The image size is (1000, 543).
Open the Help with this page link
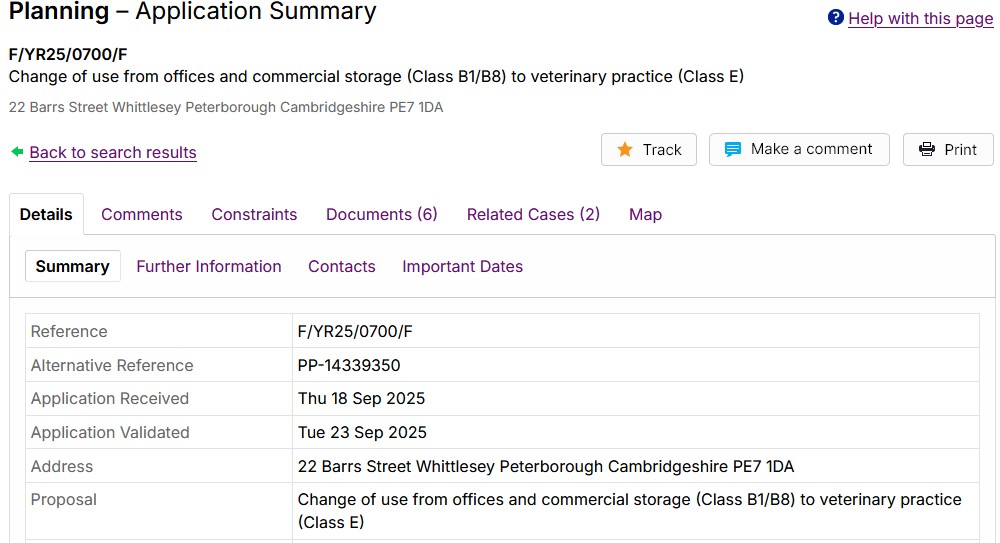point(920,18)
